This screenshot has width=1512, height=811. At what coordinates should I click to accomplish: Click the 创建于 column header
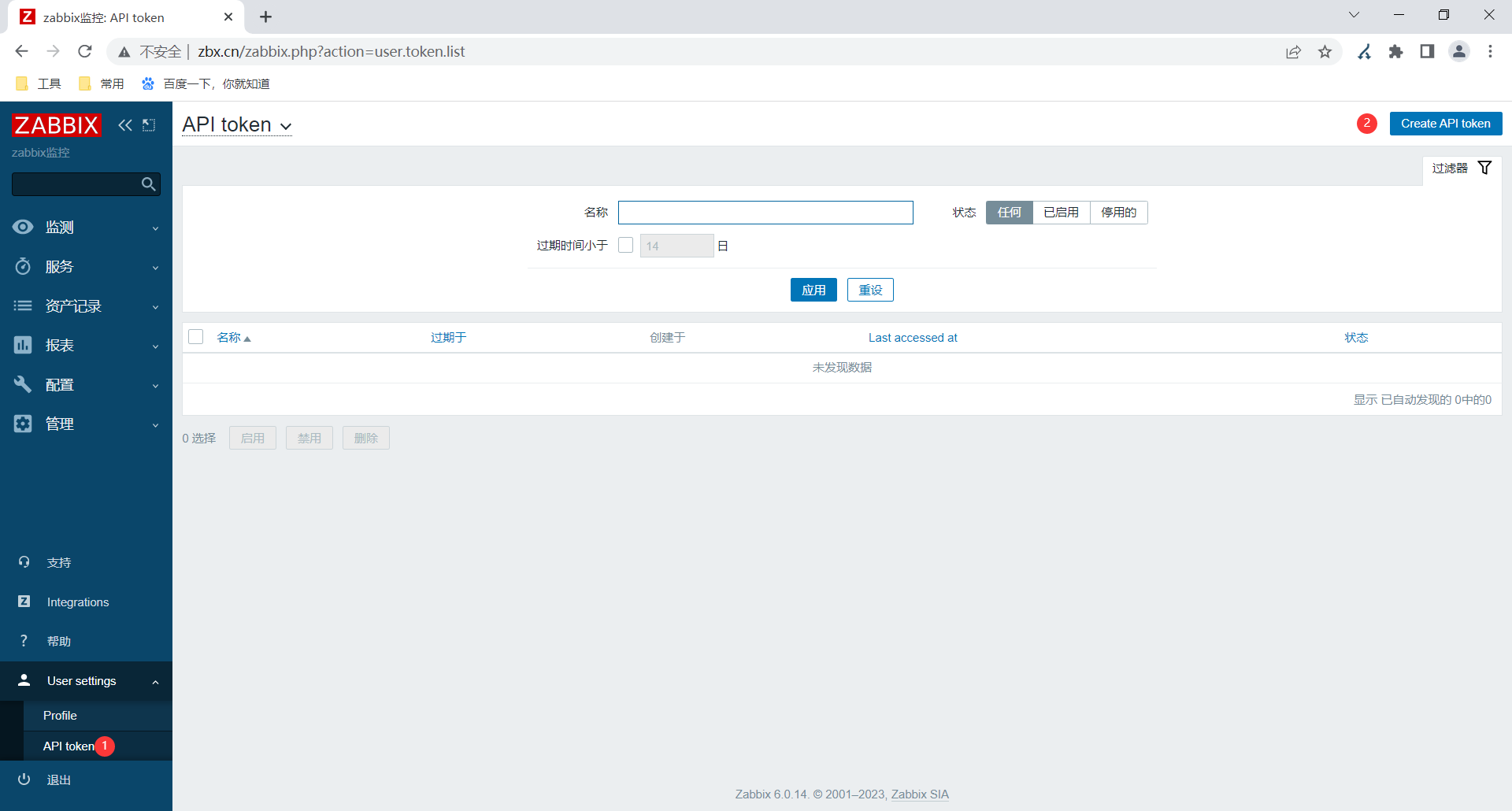click(x=668, y=338)
